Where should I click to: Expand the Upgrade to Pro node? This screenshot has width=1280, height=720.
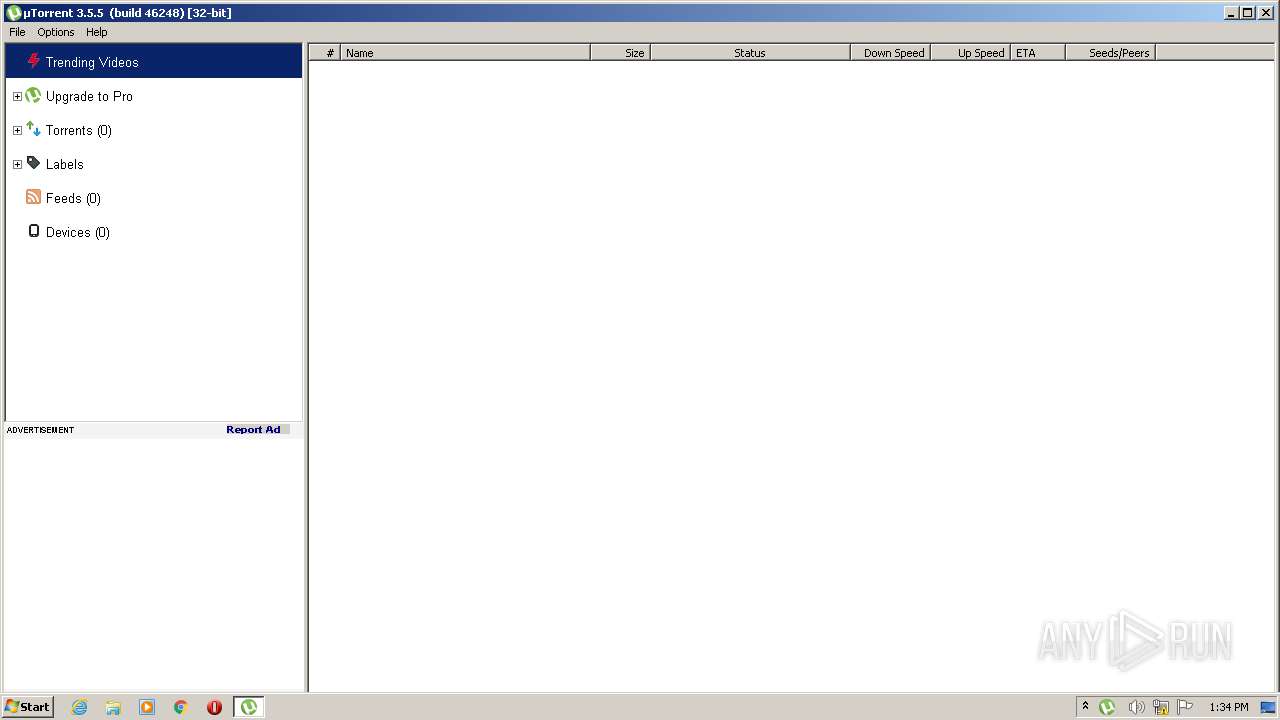[17, 97]
